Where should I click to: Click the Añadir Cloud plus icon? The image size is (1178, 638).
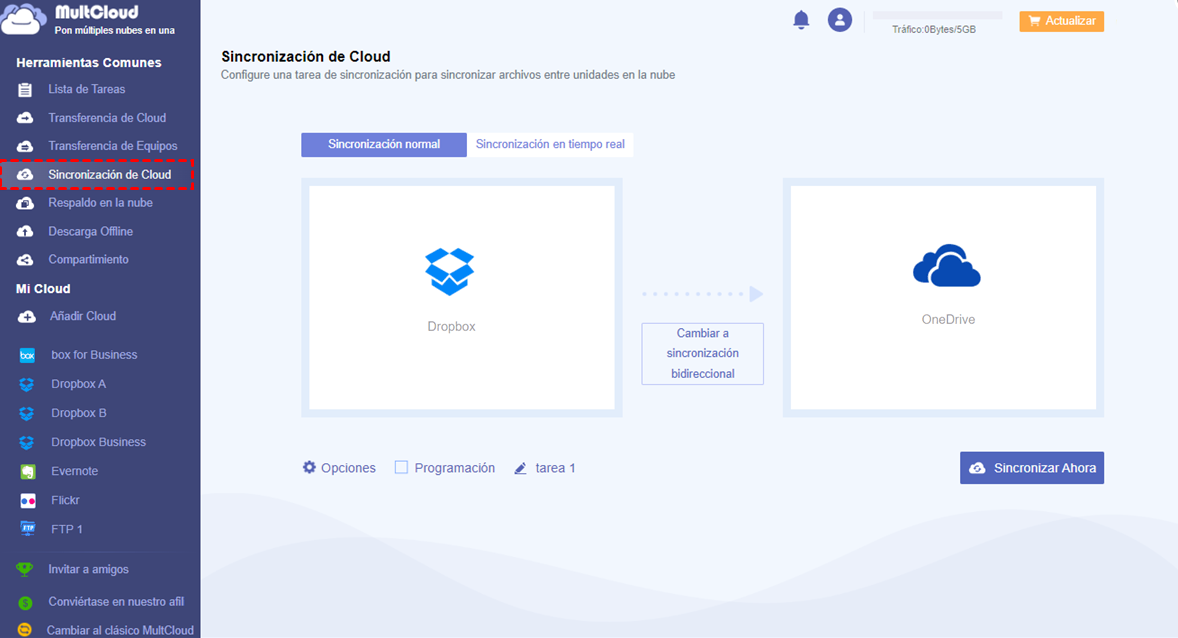click(26, 316)
